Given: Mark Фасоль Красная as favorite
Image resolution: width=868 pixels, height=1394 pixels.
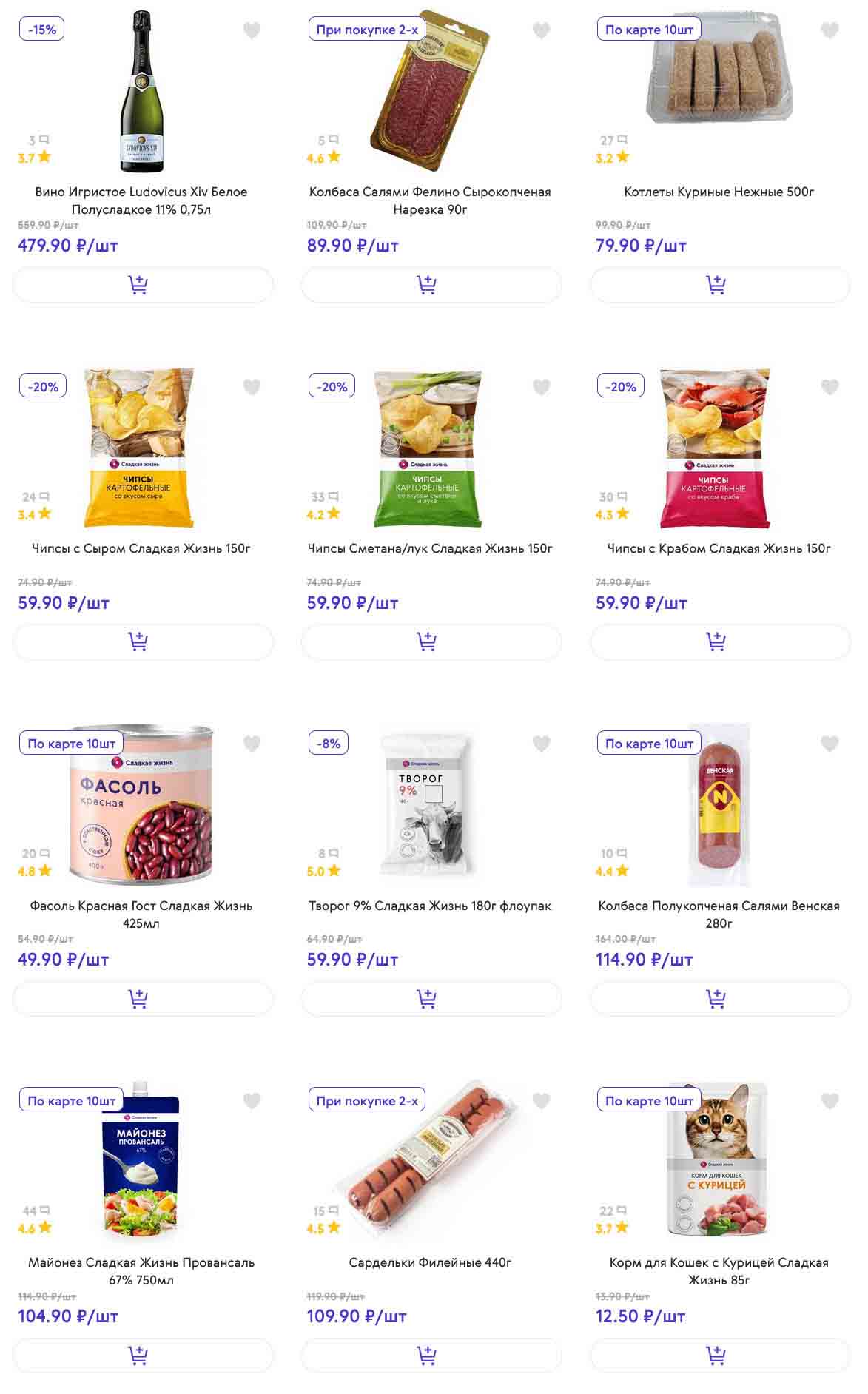Looking at the screenshot, I should (x=252, y=744).
